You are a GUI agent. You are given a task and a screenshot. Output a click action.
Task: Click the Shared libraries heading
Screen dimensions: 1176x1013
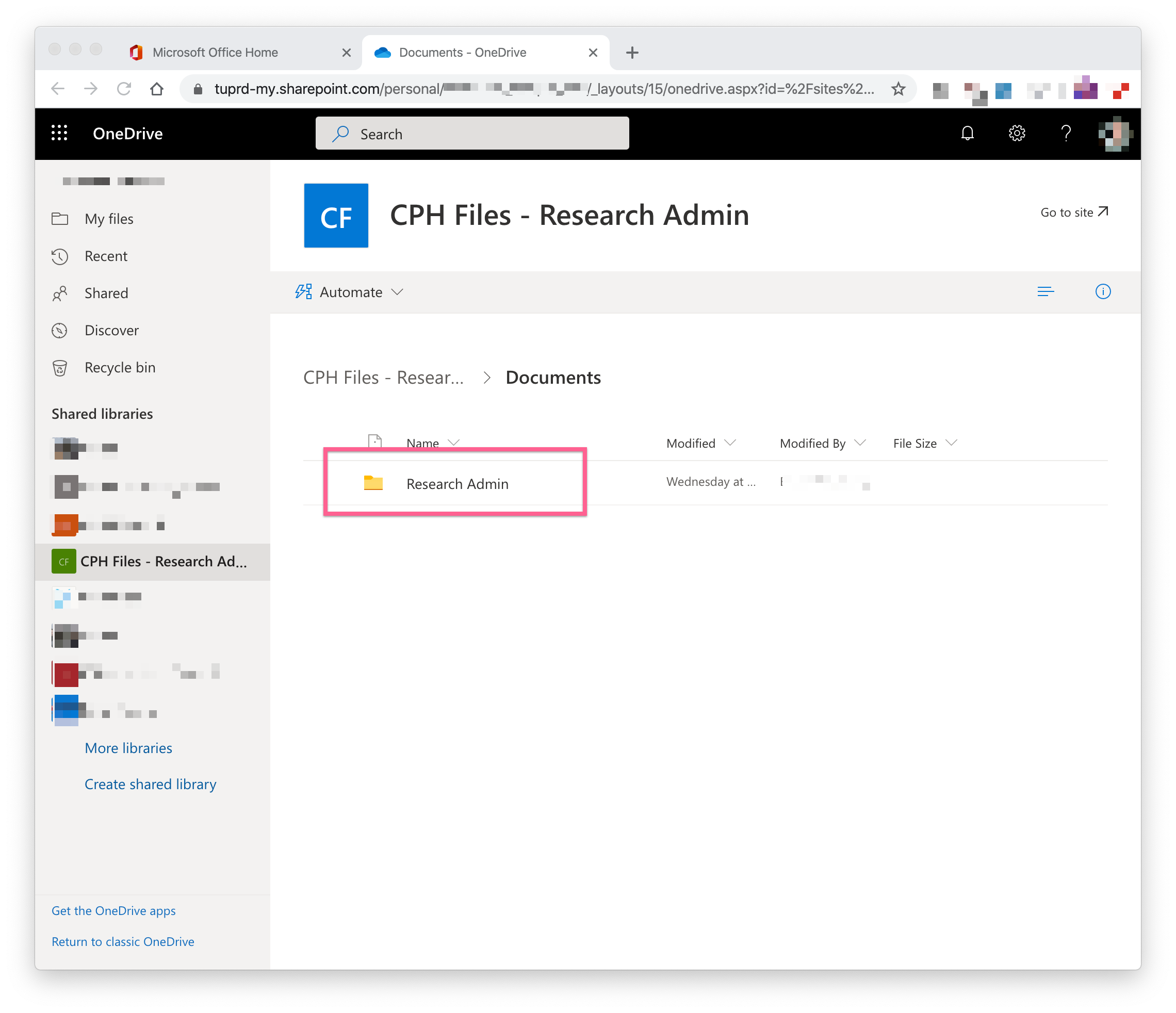102,414
